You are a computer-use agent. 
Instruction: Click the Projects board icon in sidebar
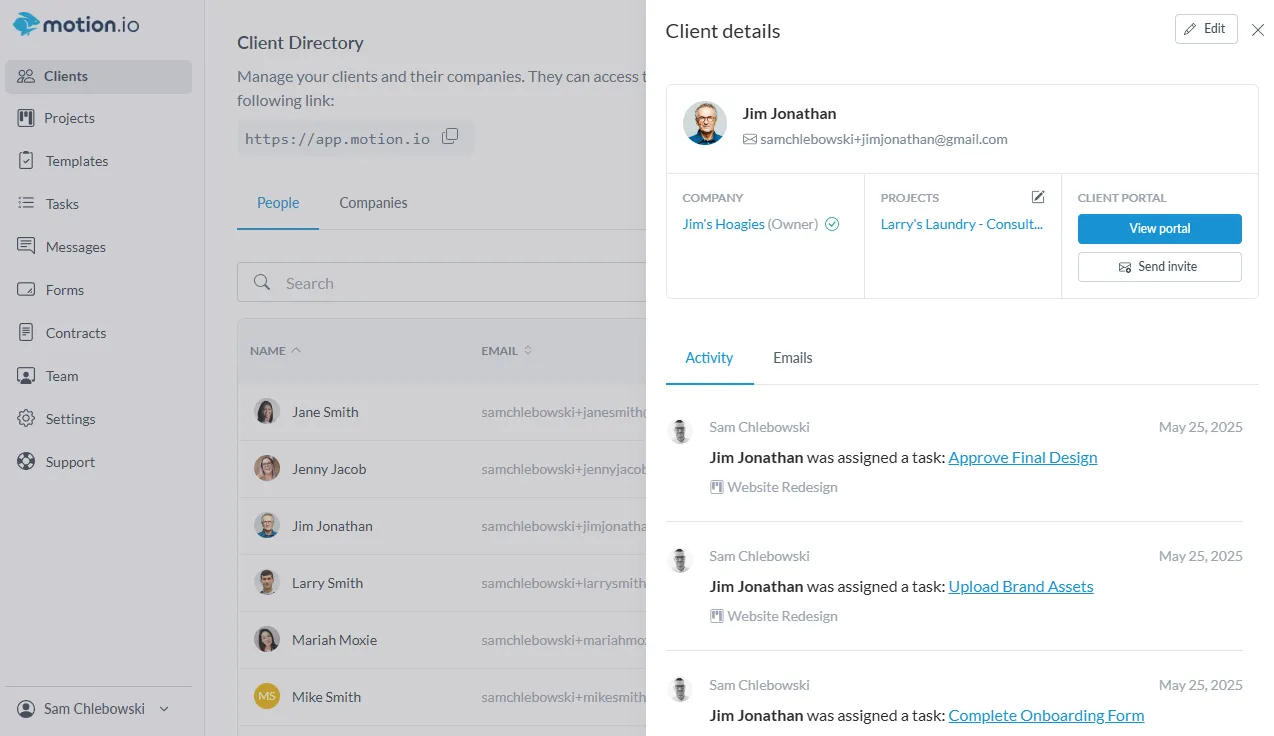pyautogui.click(x=26, y=118)
